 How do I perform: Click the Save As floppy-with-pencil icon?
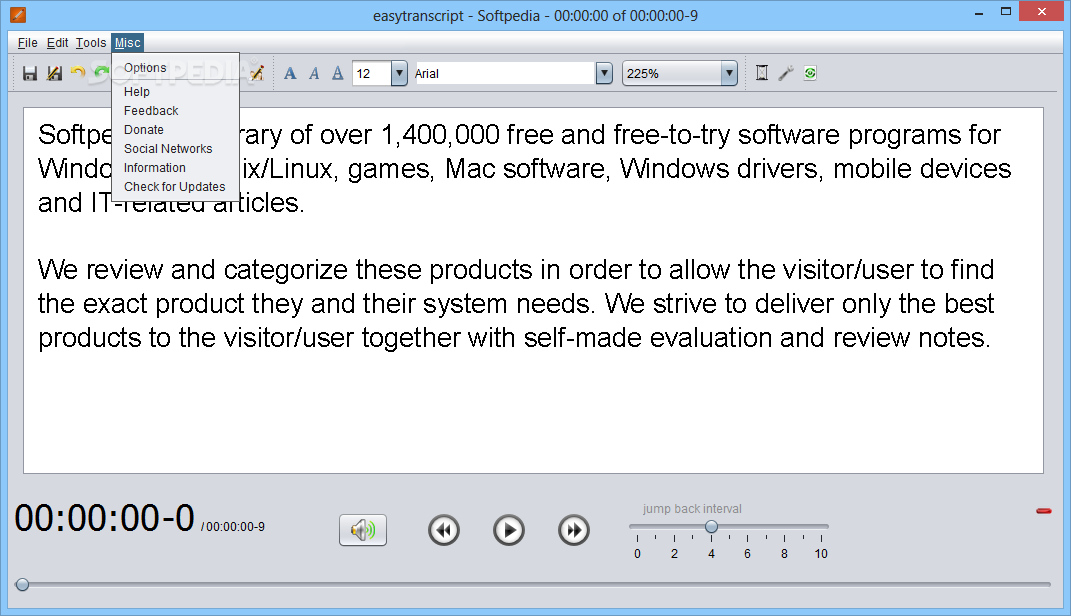point(54,73)
